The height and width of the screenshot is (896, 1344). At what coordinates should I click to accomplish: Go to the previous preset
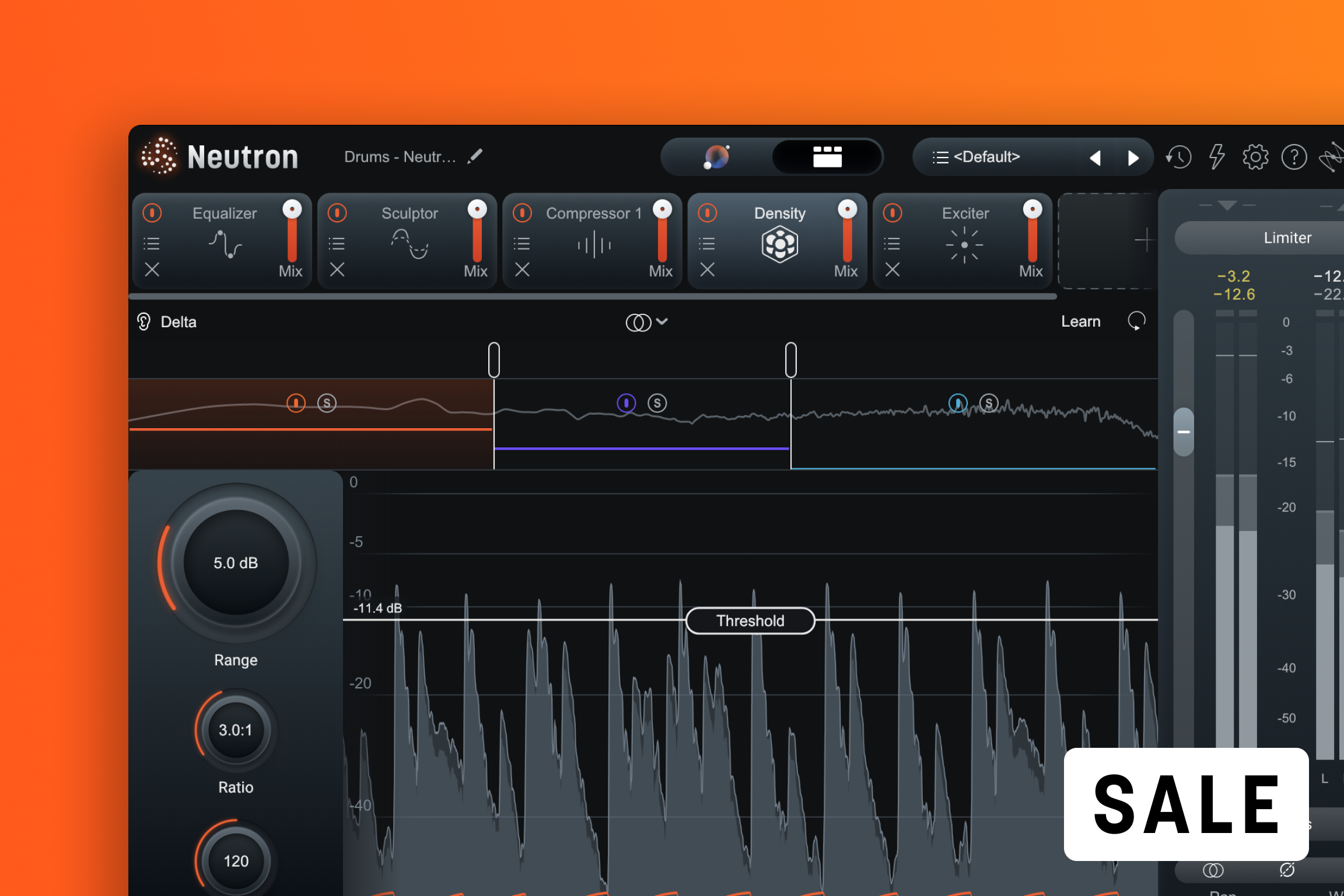pyautogui.click(x=1095, y=157)
